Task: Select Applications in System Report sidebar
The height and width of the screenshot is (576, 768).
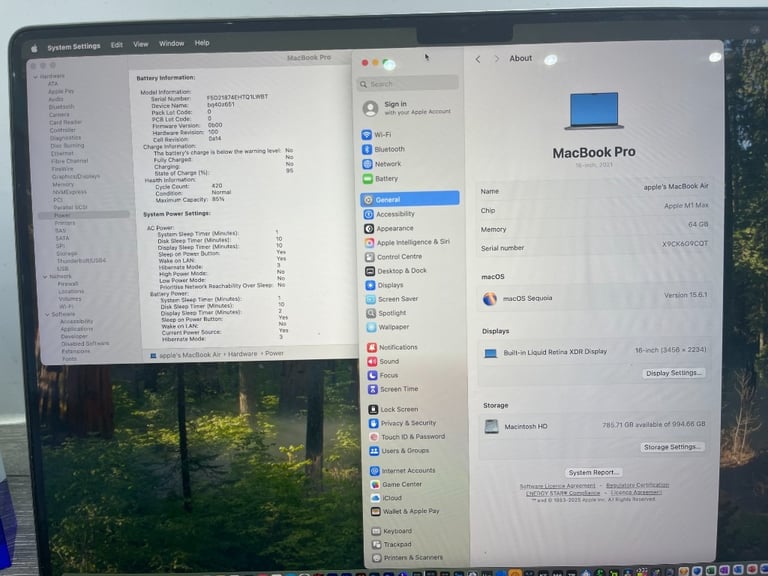Action: click(x=76, y=329)
